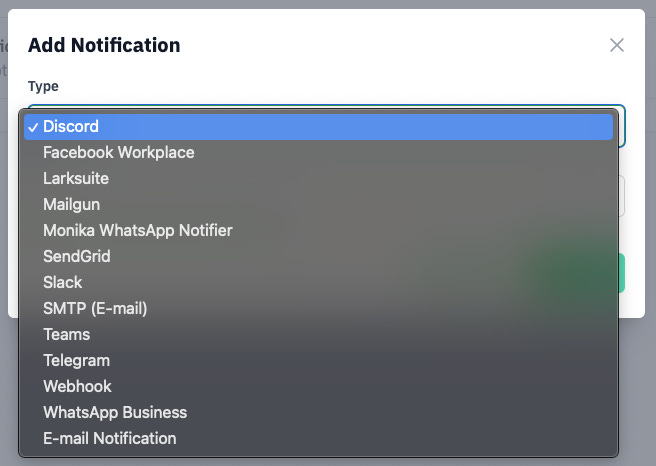The height and width of the screenshot is (466, 656).
Task: Pick Larksuite in the dropdown list
Action: 318,179
